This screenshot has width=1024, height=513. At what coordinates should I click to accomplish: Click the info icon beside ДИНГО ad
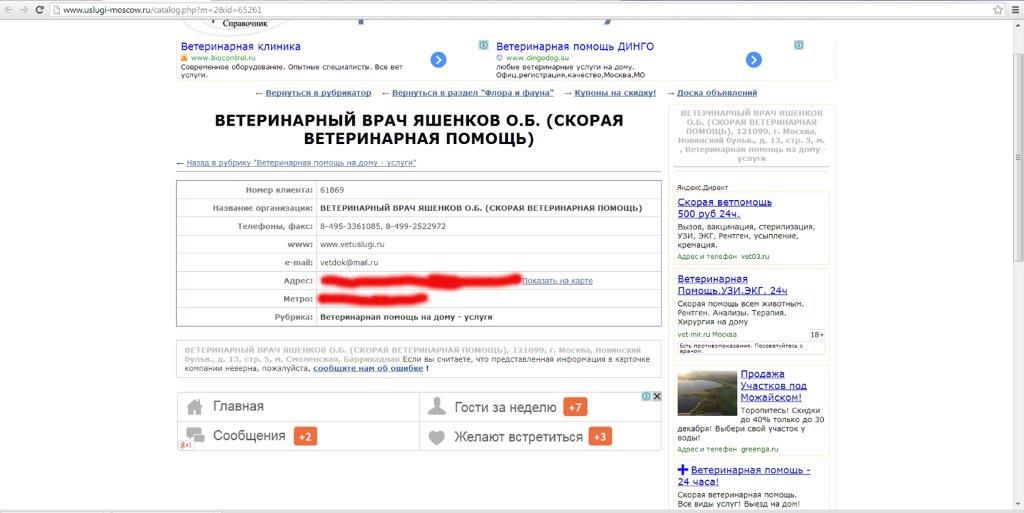tap(798, 45)
